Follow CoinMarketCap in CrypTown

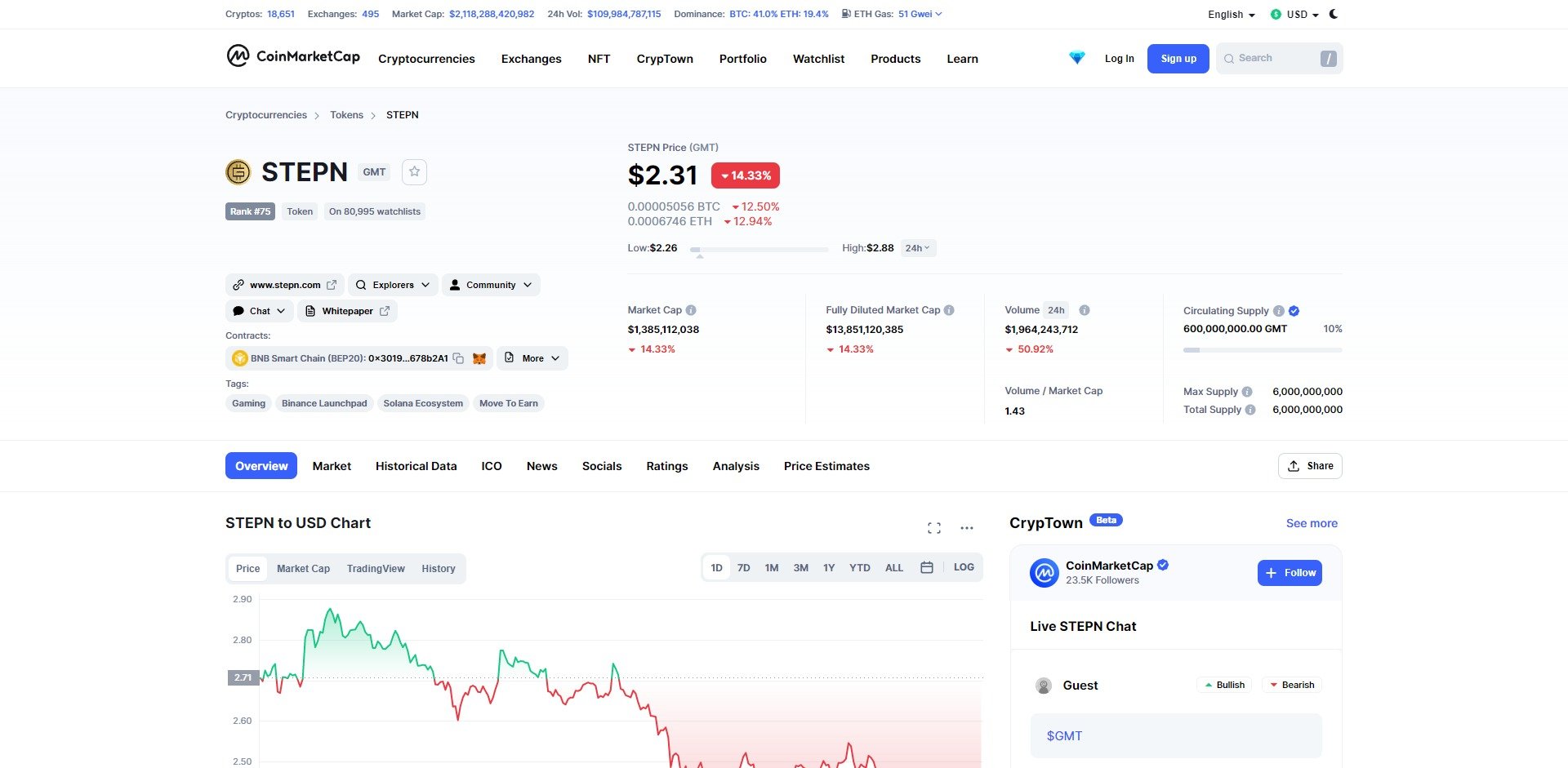tap(1290, 573)
